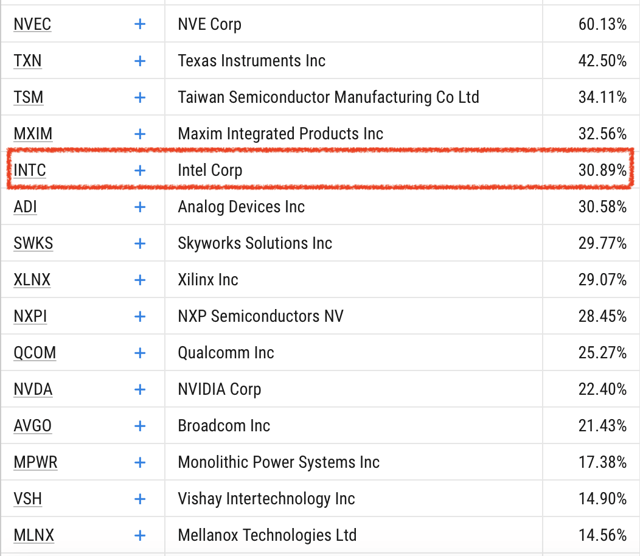Select the 29.77% value for Skyworks
The height and width of the screenshot is (556, 640).
click(602, 243)
